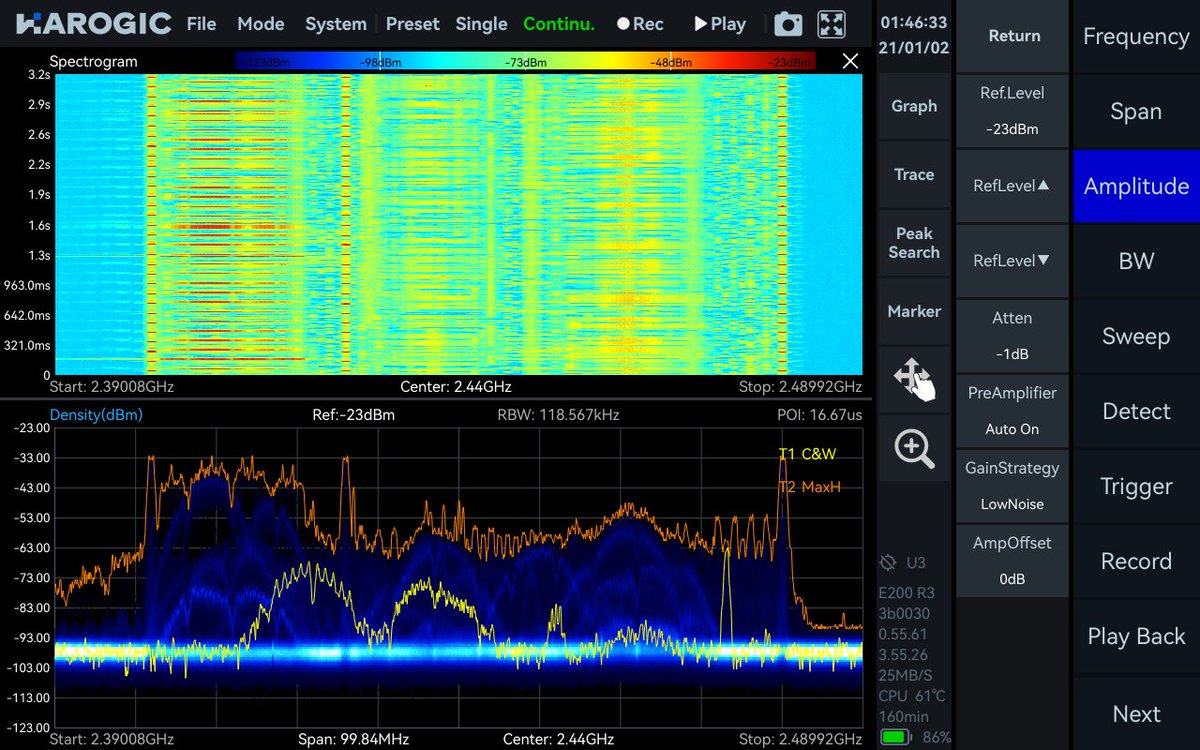Open the Span settings tab
Image resolution: width=1200 pixels, height=750 pixels.
[1136, 111]
